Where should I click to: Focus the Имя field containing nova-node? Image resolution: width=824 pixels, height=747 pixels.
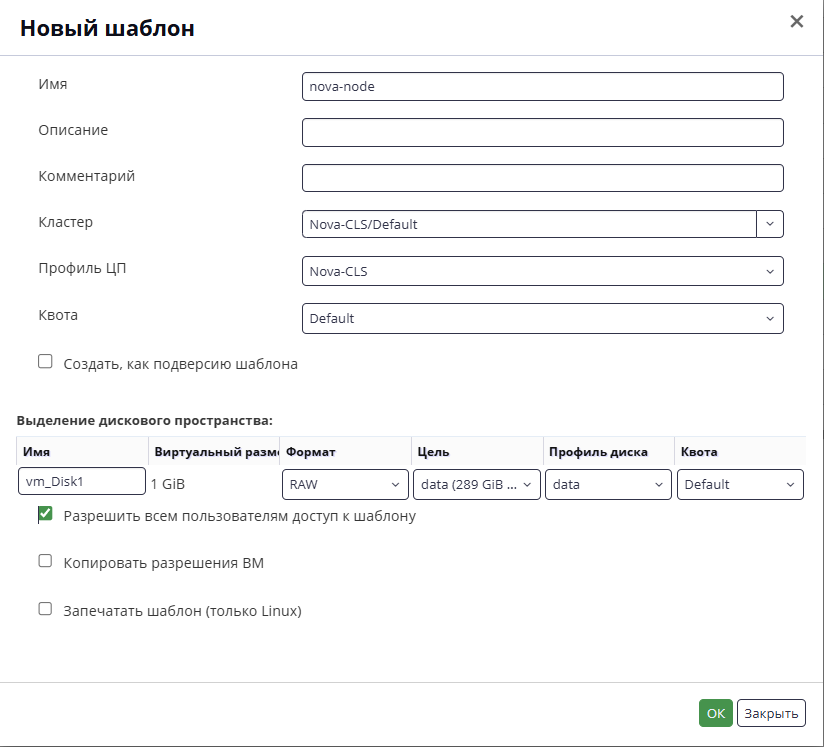tap(542, 87)
